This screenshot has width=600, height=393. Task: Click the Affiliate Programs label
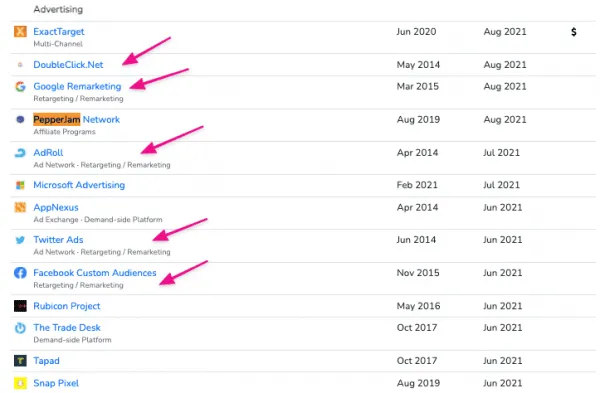pyautogui.click(x=64, y=132)
